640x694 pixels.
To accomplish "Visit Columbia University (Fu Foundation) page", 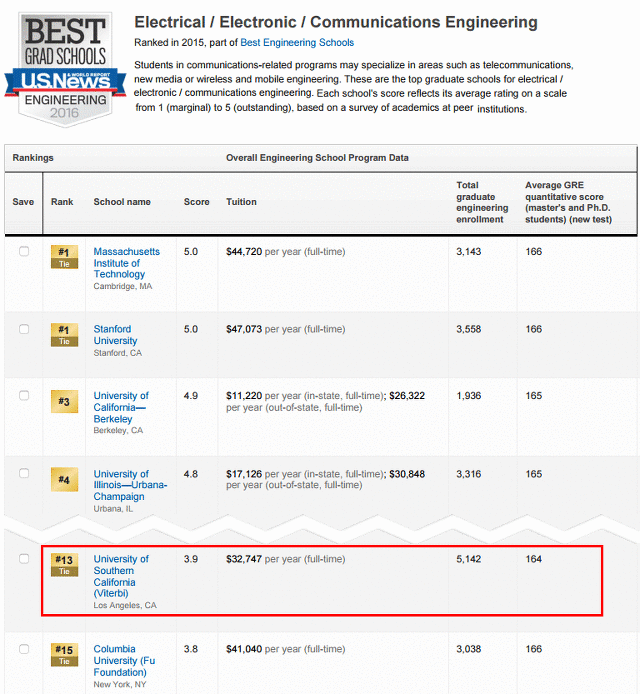I will (124, 660).
